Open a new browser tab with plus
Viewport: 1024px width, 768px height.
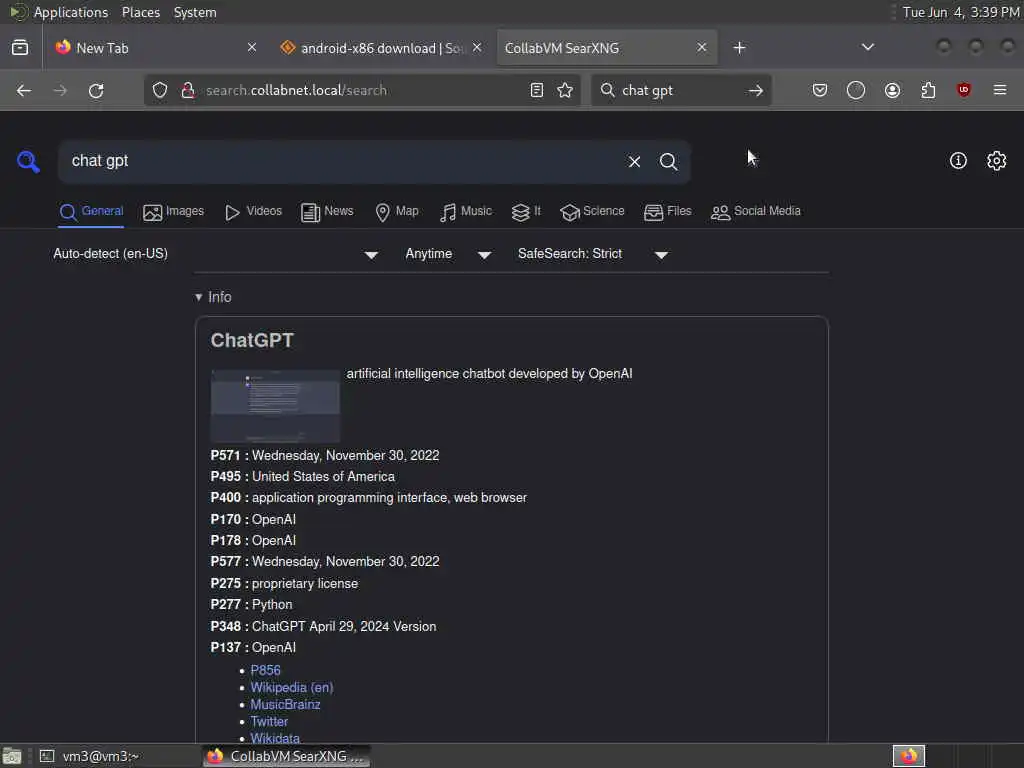point(739,48)
